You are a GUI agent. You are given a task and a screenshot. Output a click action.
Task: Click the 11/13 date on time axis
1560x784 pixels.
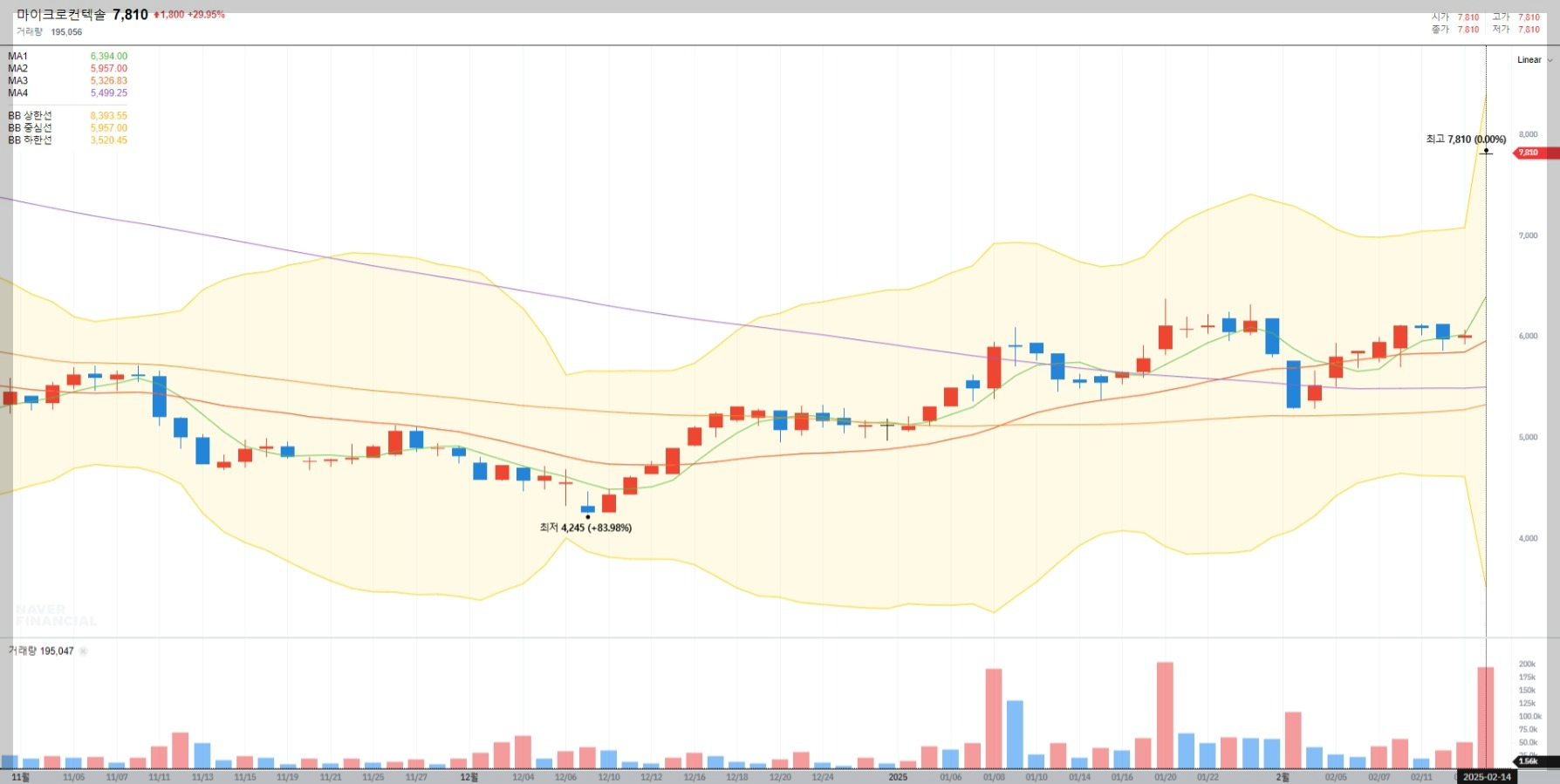(x=202, y=777)
